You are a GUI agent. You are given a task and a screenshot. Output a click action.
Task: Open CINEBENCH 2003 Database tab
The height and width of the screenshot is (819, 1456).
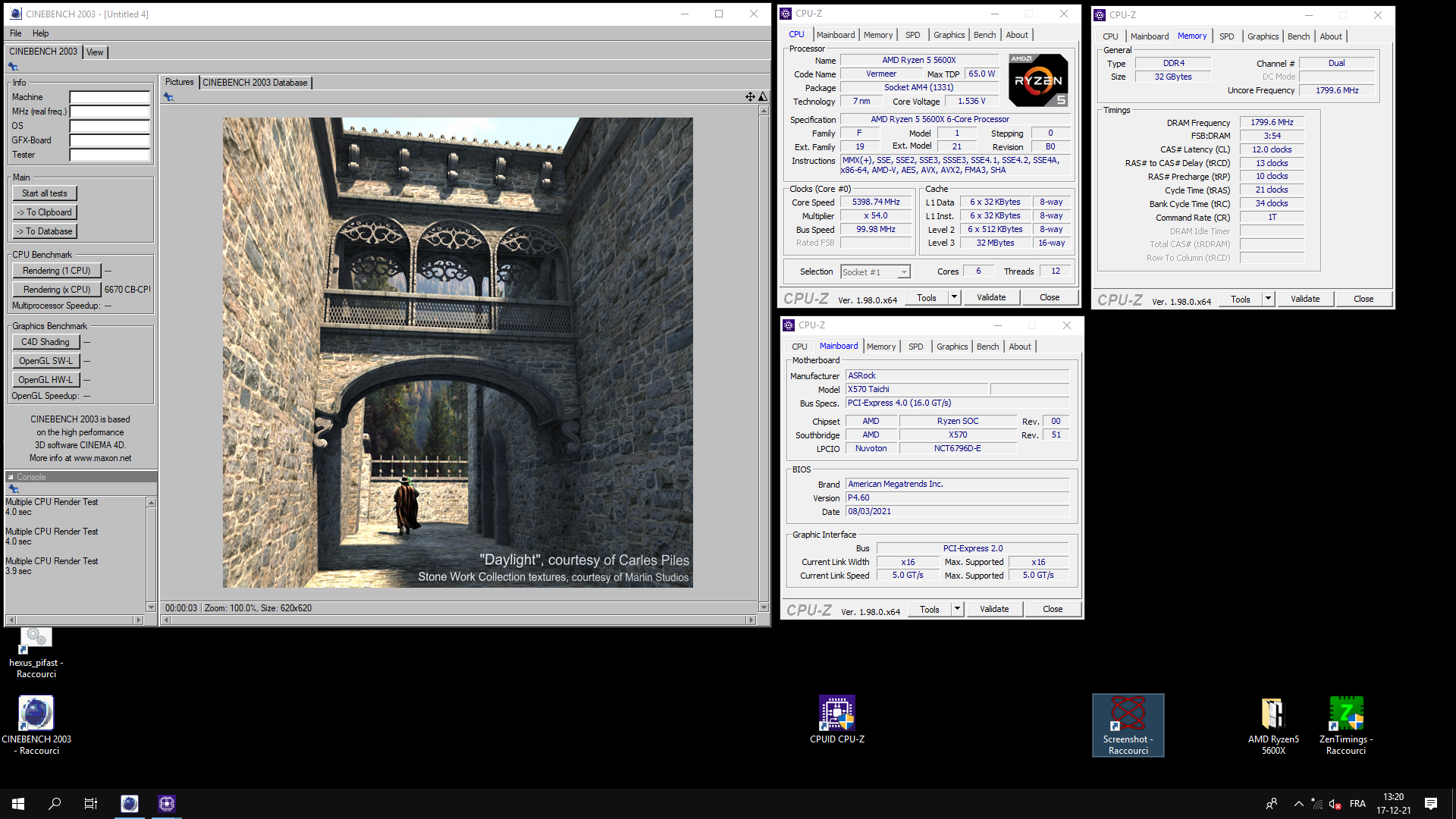point(255,83)
